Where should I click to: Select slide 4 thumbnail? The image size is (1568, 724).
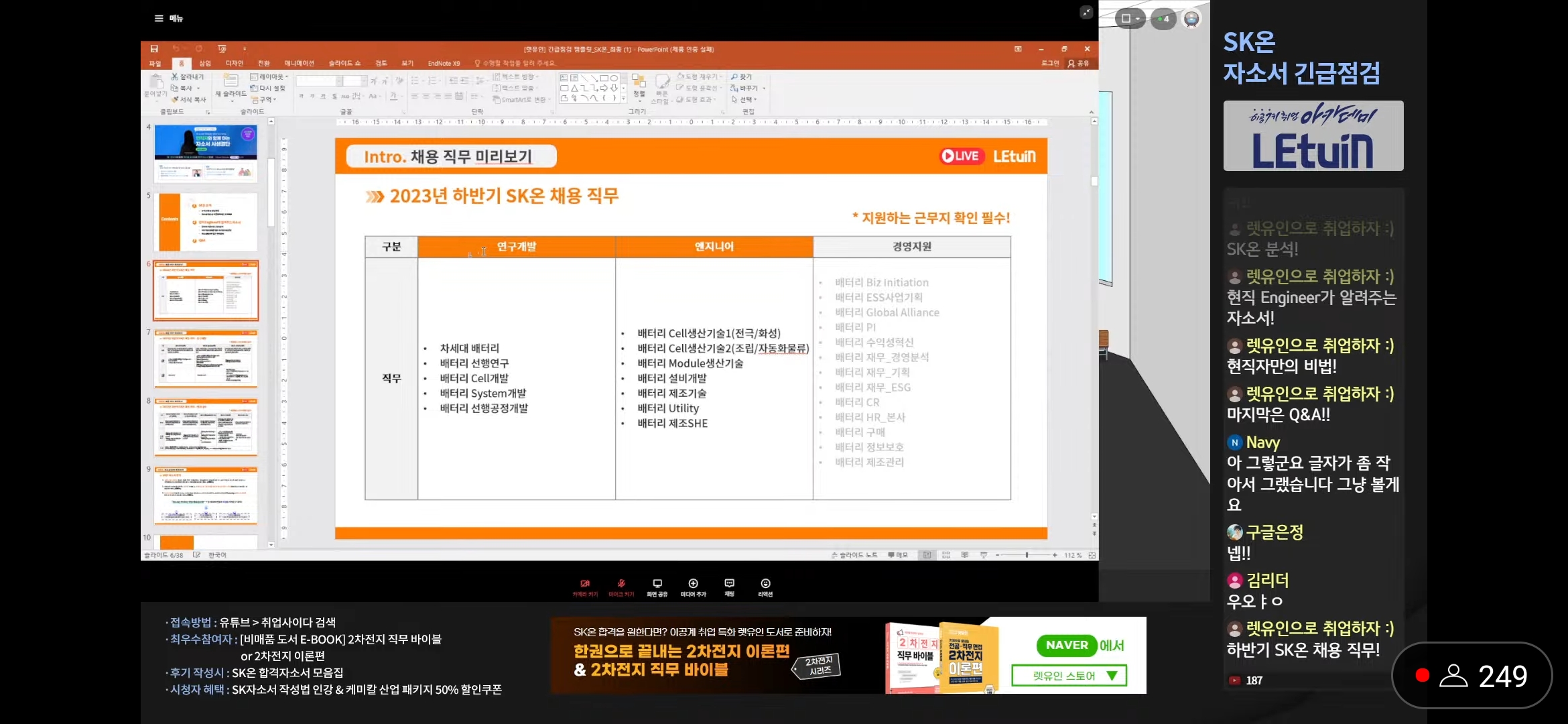coord(206,154)
